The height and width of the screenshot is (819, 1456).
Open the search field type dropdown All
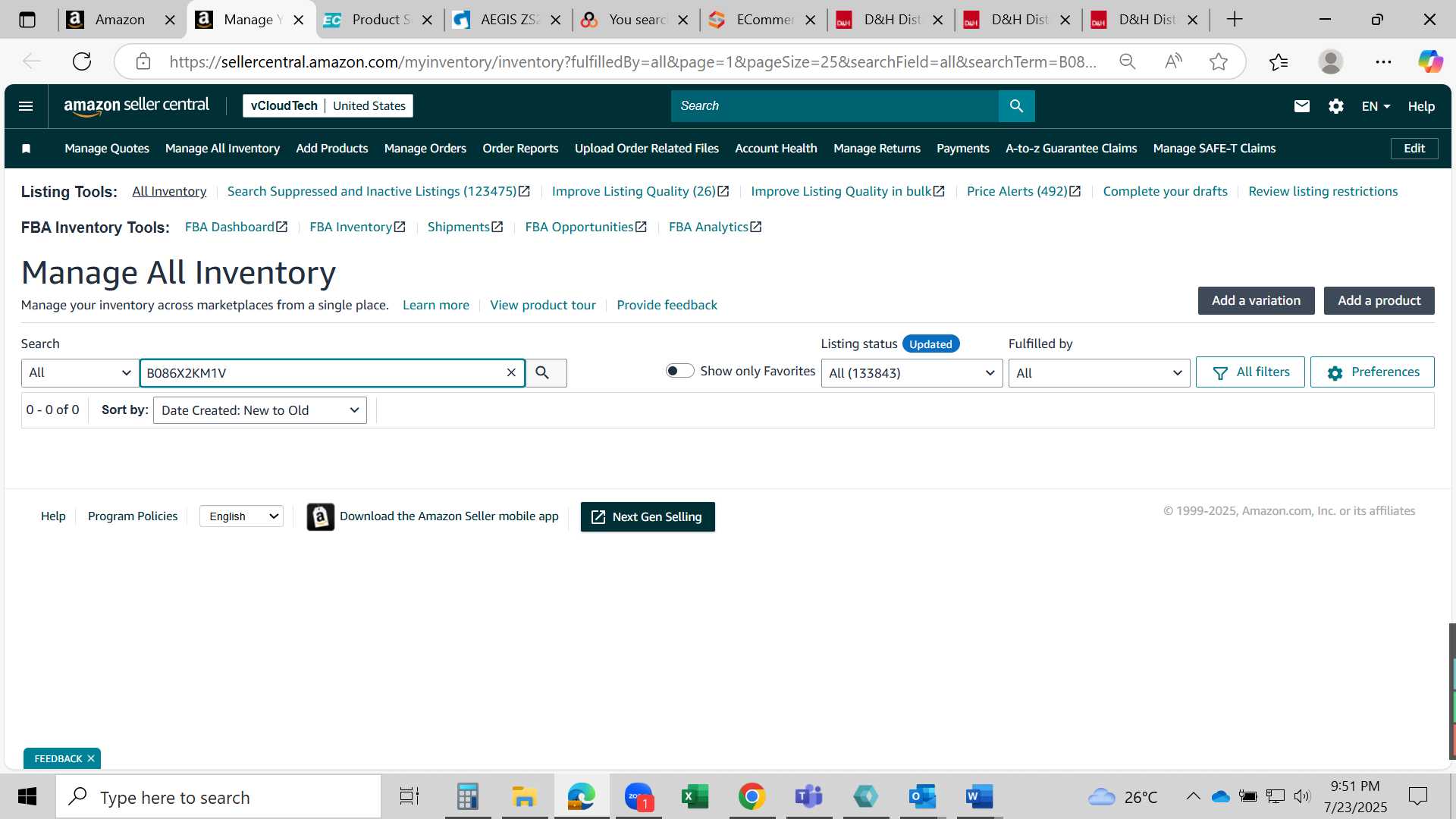pyautogui.click(x=80, y=373)
